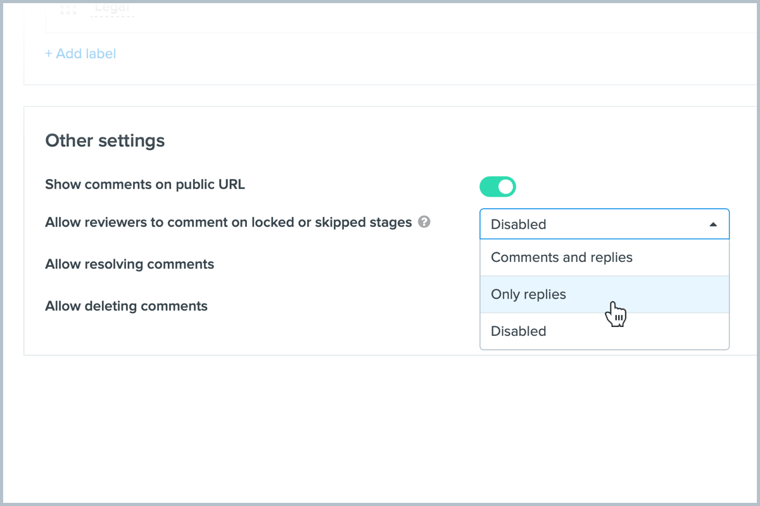The height and width of the screenshot is (506, 760).
Task: Click the partially visible label name at top
Action: 112,9
